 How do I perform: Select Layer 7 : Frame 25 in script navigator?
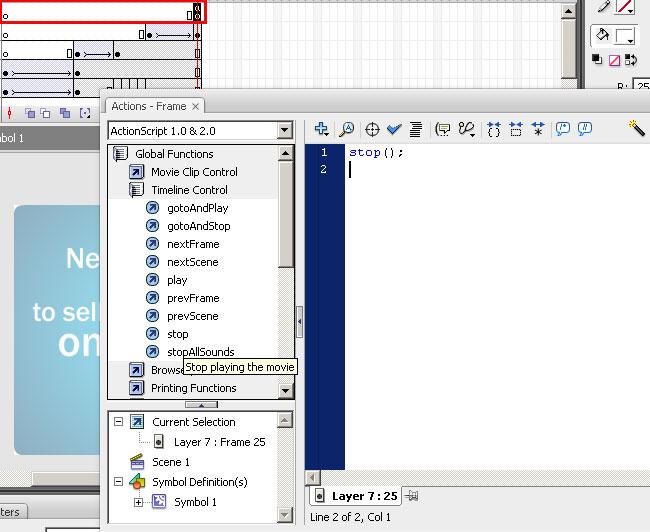(219, 442)
